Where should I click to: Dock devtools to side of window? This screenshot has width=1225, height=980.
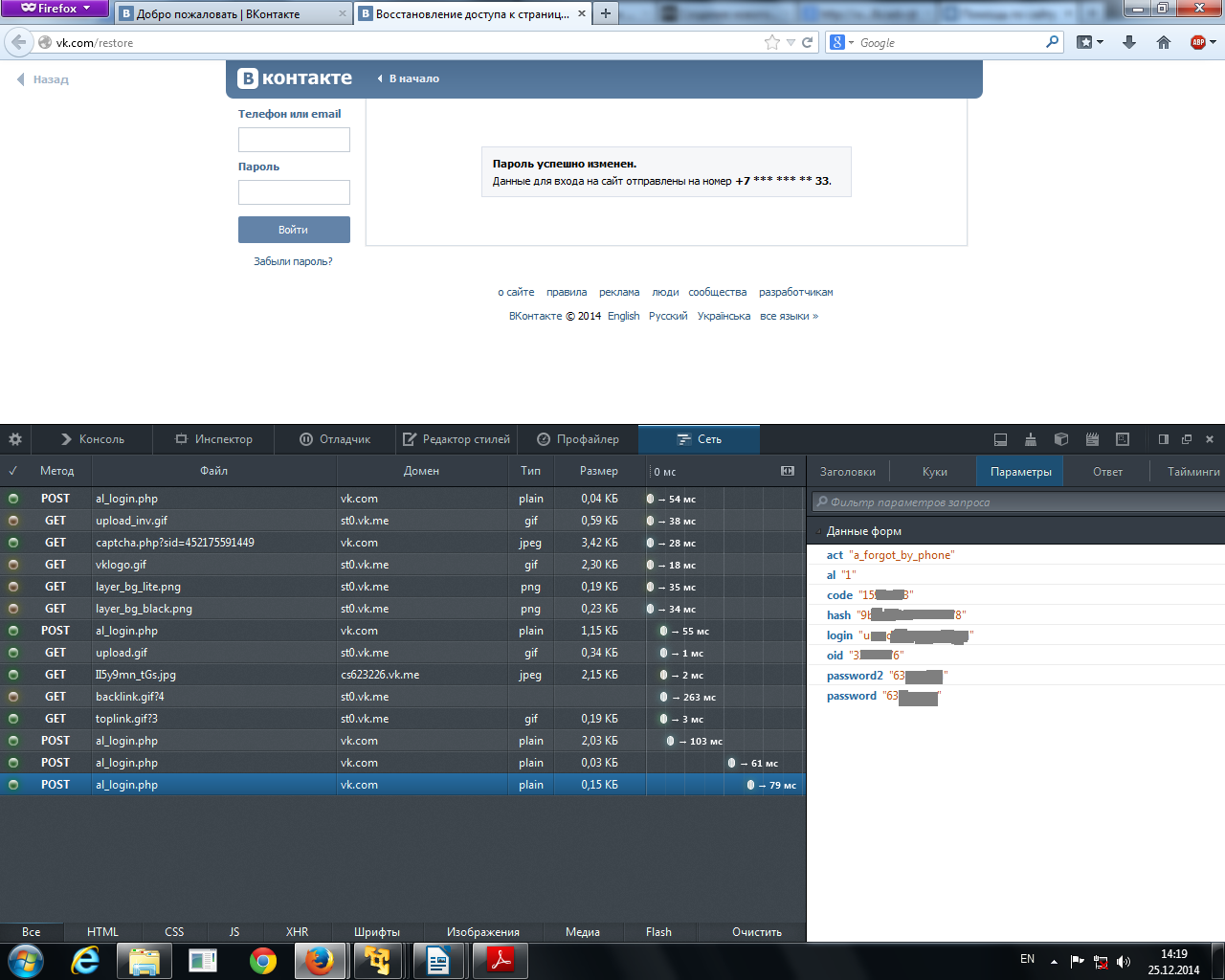(1164, 439)
